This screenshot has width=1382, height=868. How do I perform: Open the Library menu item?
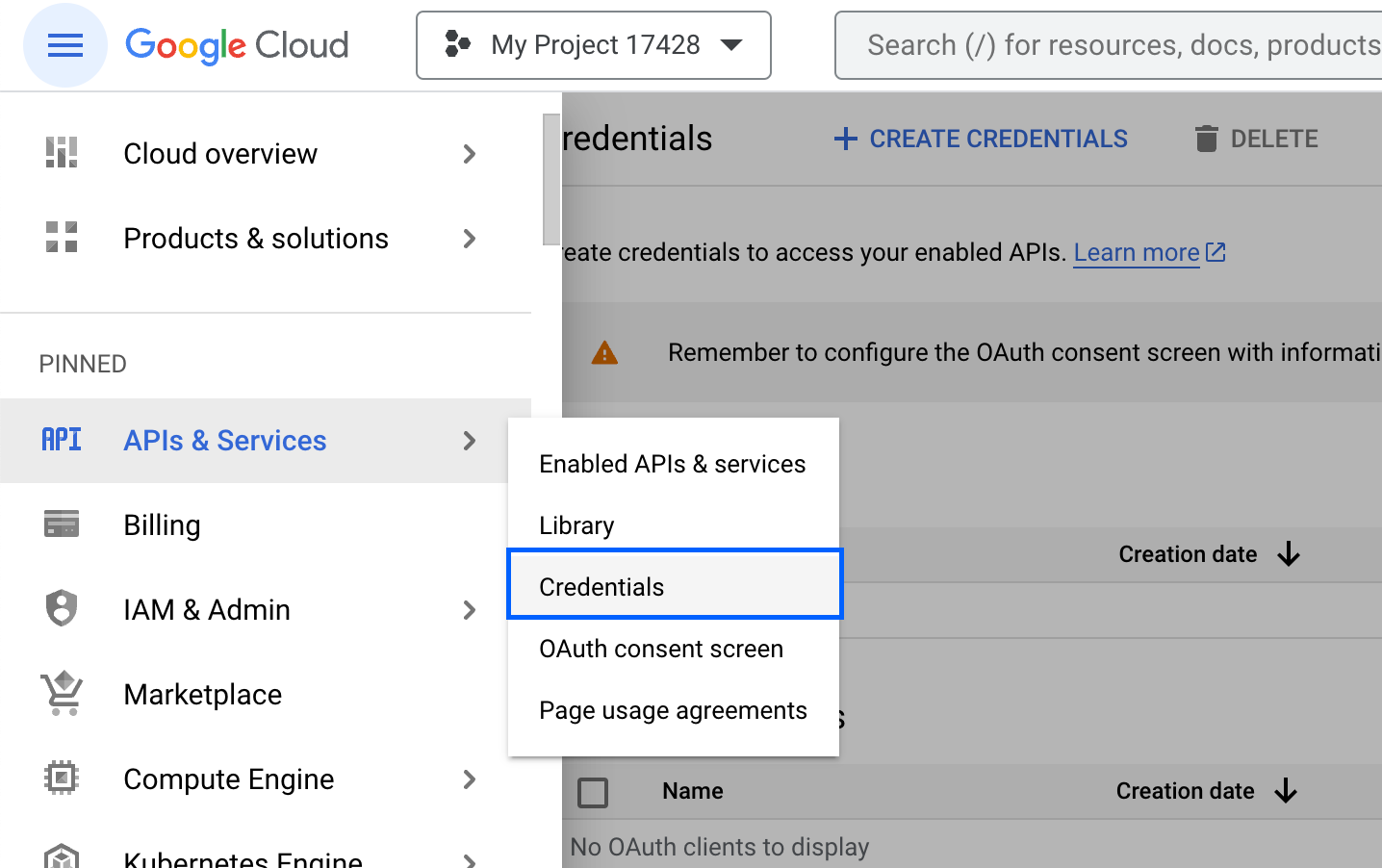pos(576,525)
